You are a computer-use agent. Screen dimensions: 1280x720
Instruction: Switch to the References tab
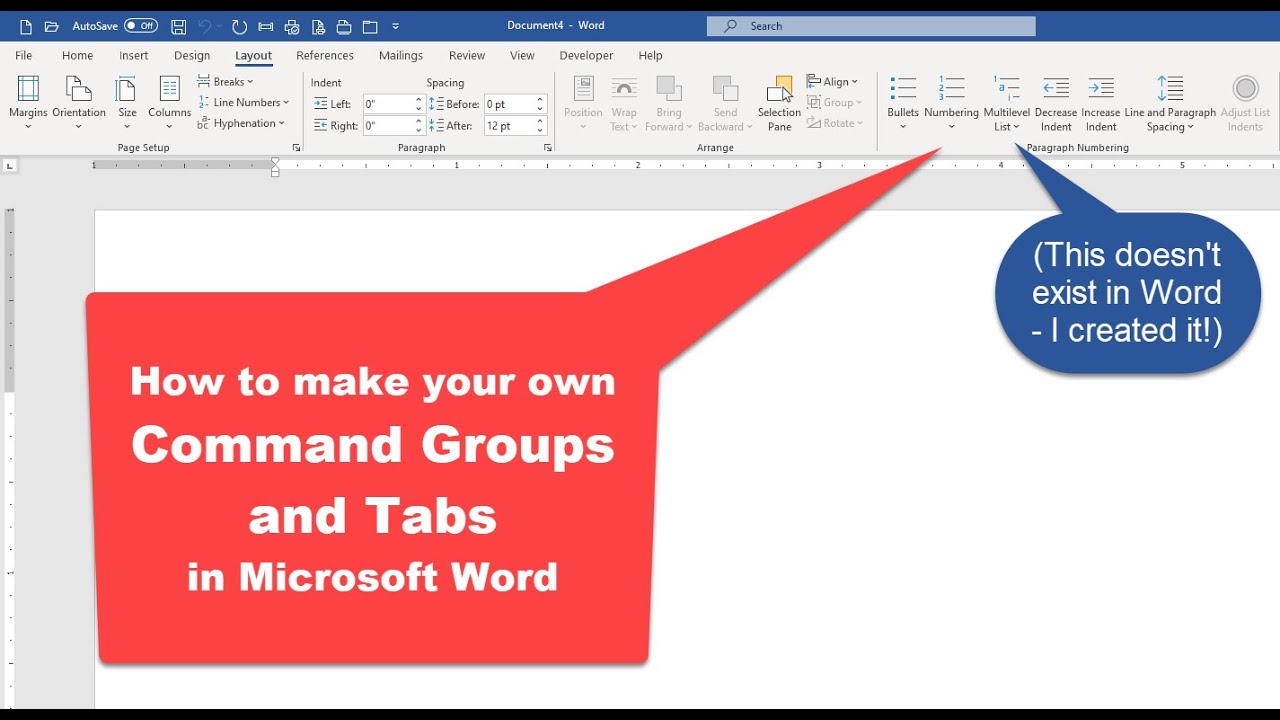325,56
